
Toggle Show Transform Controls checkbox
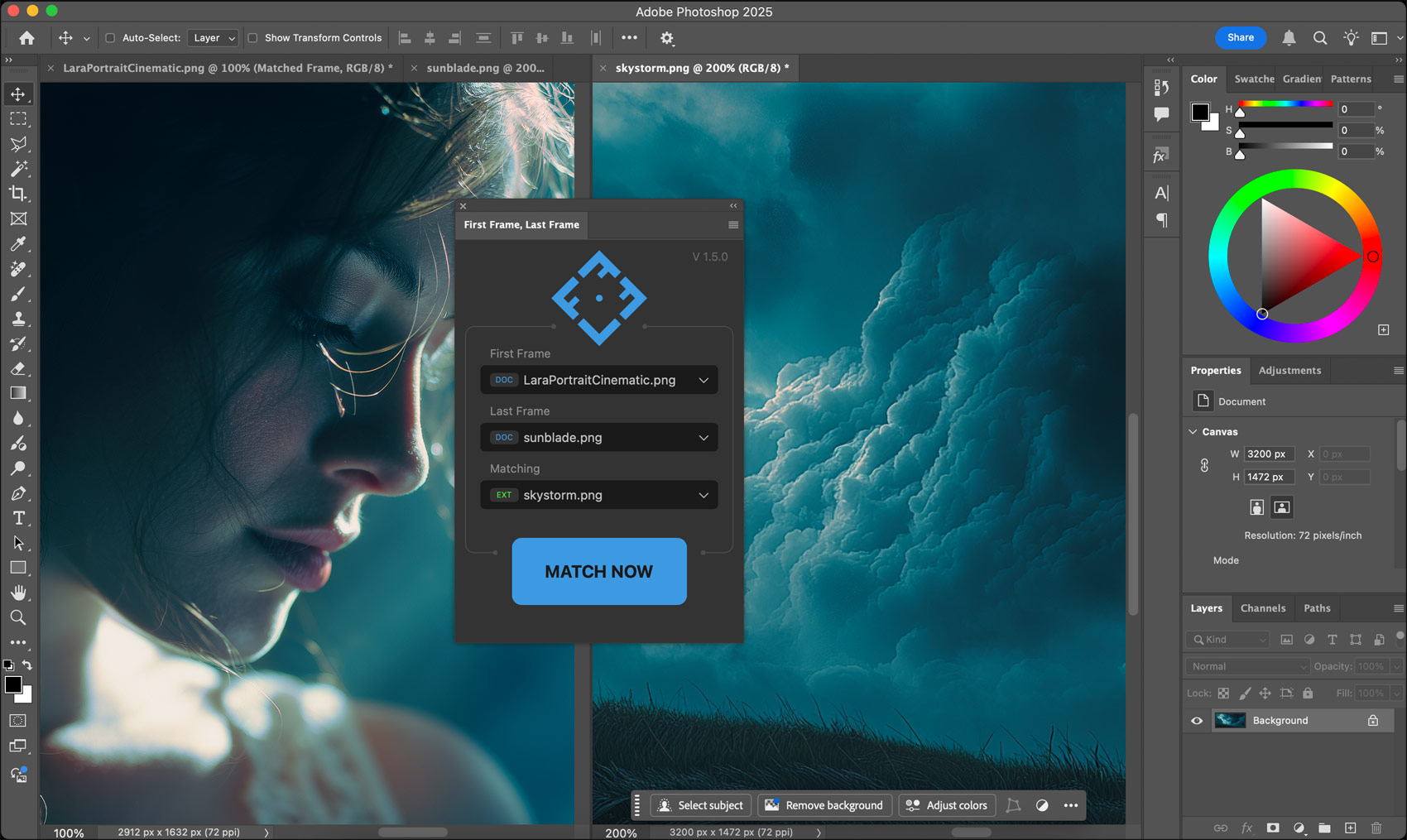pos(252,38)
